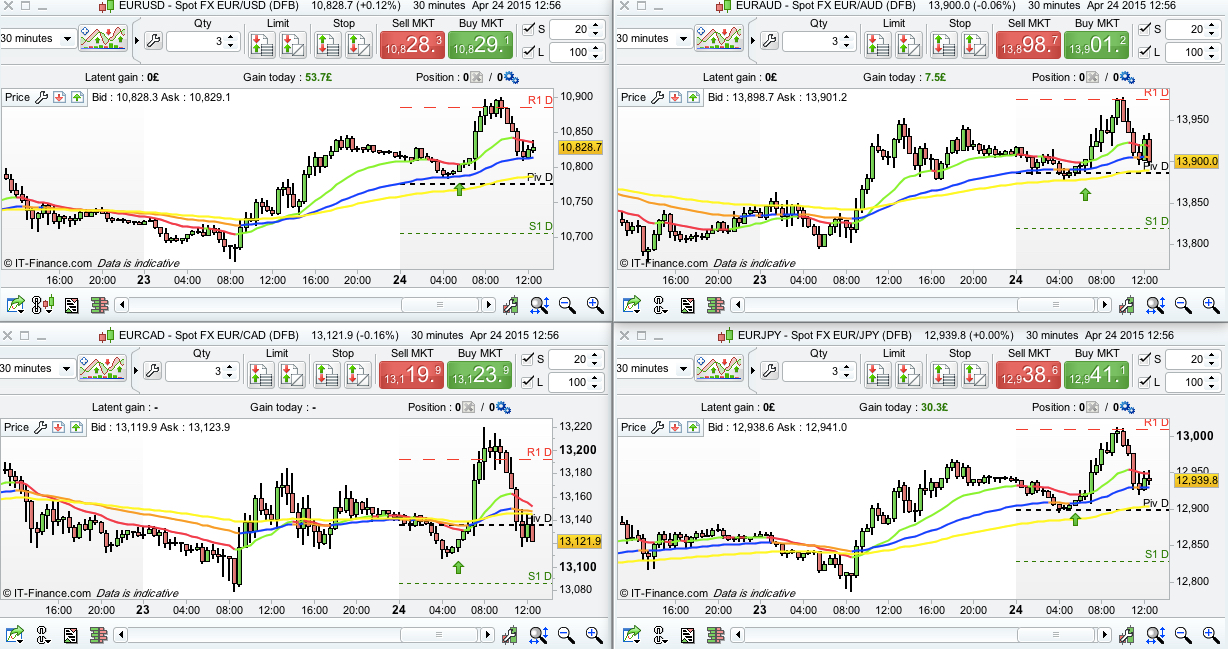Image resolution: width=1228 pixels, height=649 pixels.
Task: Open order settings wrench in EURCAD toolbar
Action: (x=152, y=371)
